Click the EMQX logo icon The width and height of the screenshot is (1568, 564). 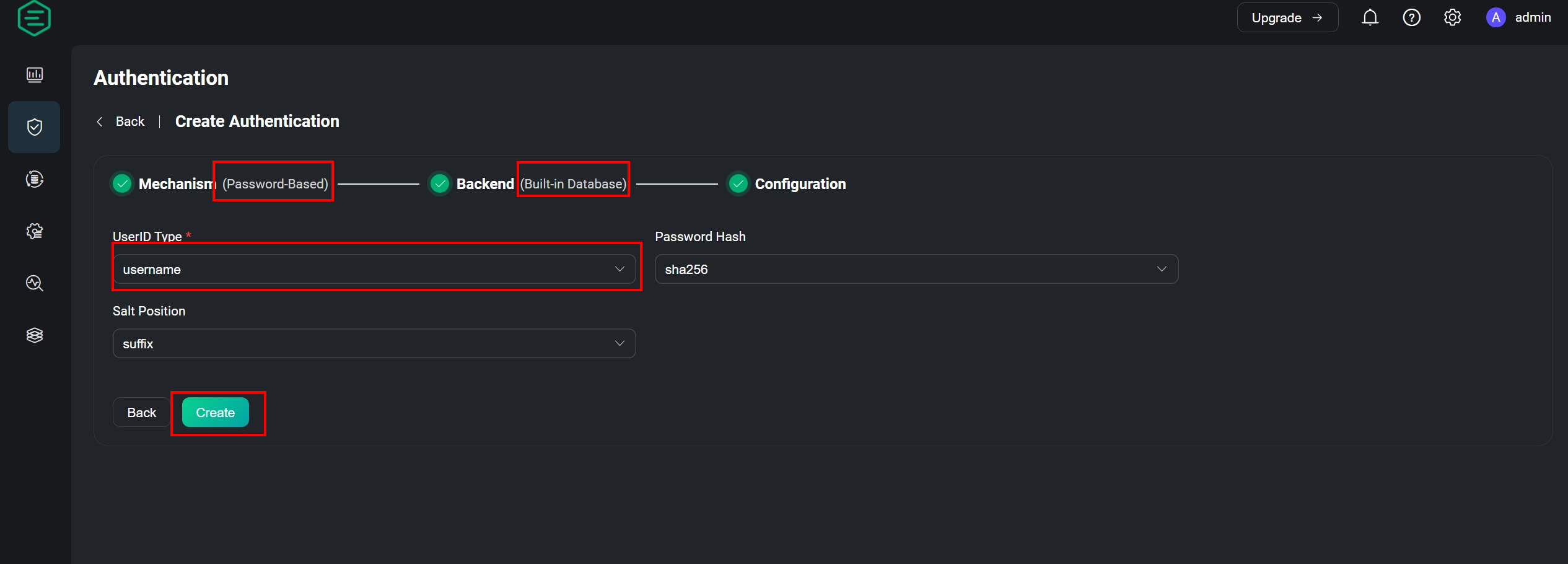tap(34, 19)
